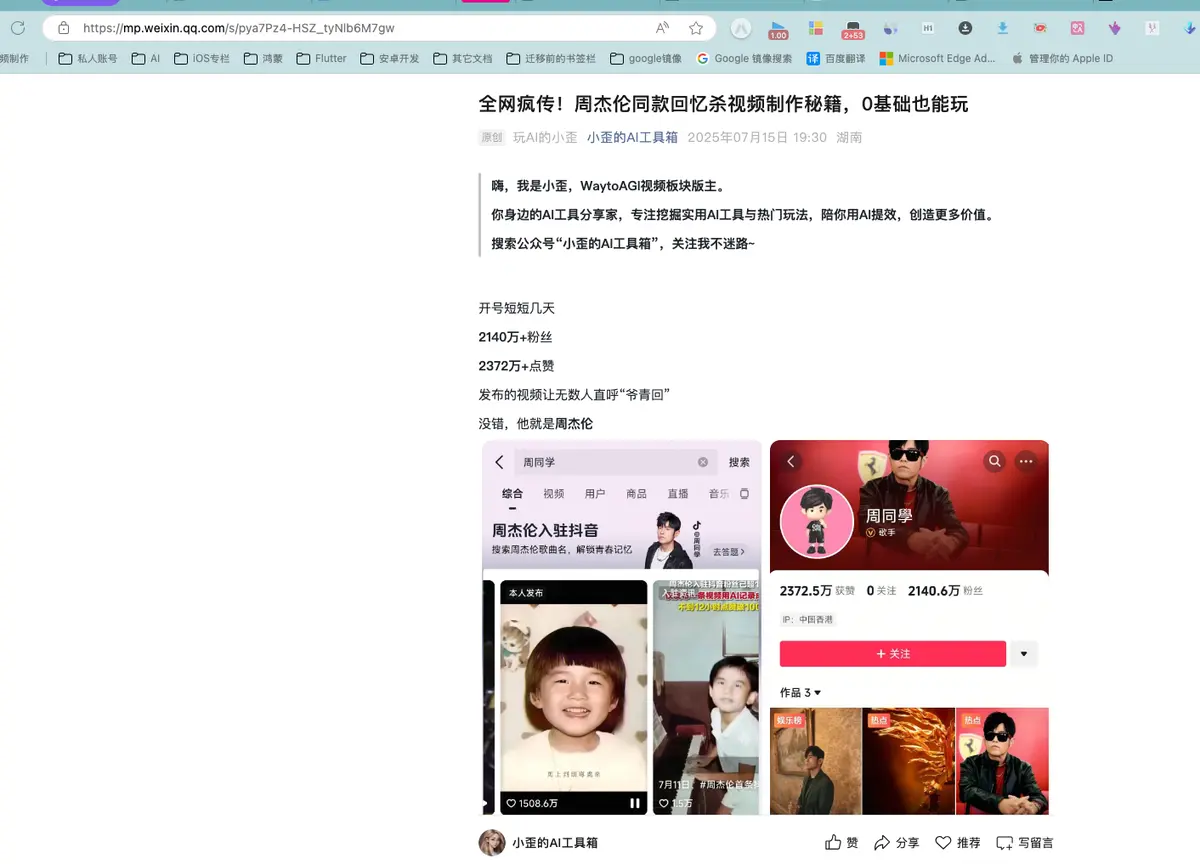Click the 娱乐榜 tagged video thumbnail

pos(816,761)
